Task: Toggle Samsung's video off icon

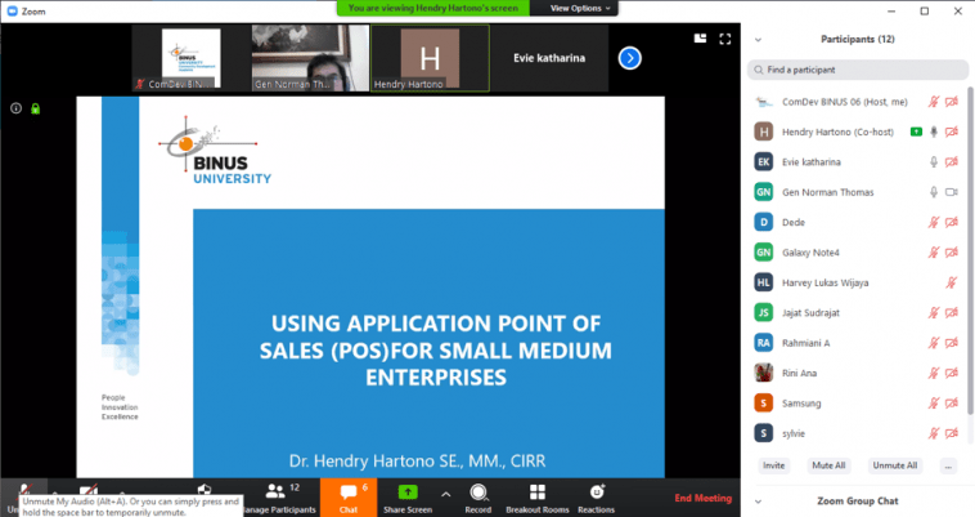Action: coord(951,403)
